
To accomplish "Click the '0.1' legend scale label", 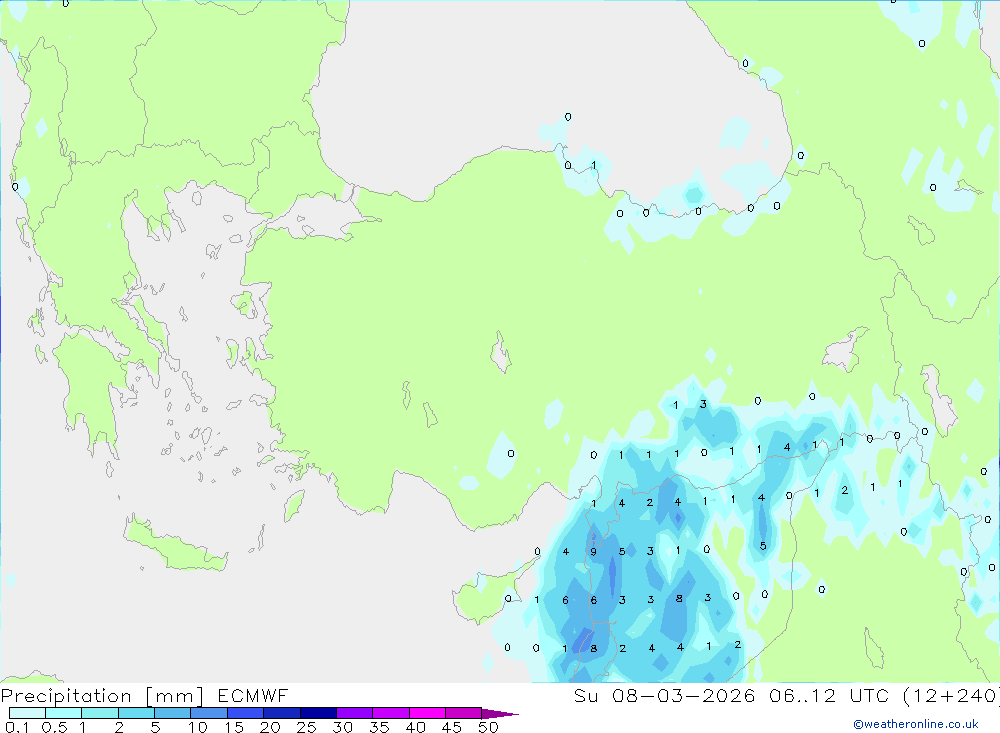I will point(17,727).
